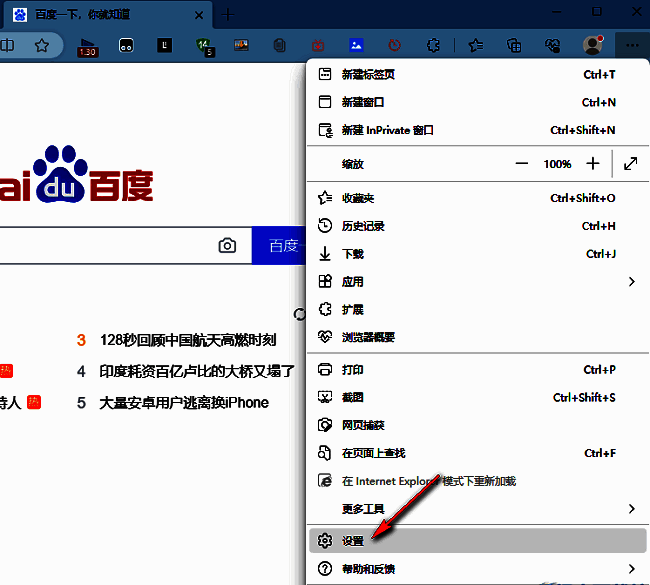The height and width of the screenshot is (585, 650).
Task: Click the zoom in plus button
Action: [593, 163]
